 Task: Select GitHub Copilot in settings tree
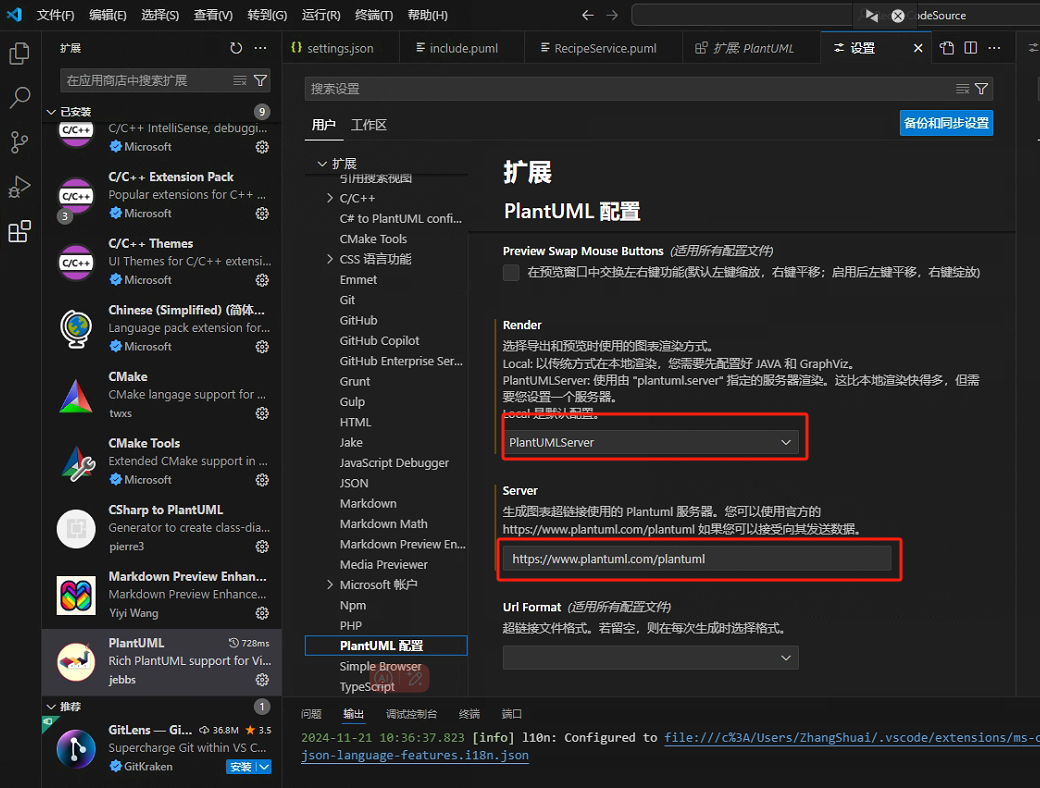coord(379,341)
